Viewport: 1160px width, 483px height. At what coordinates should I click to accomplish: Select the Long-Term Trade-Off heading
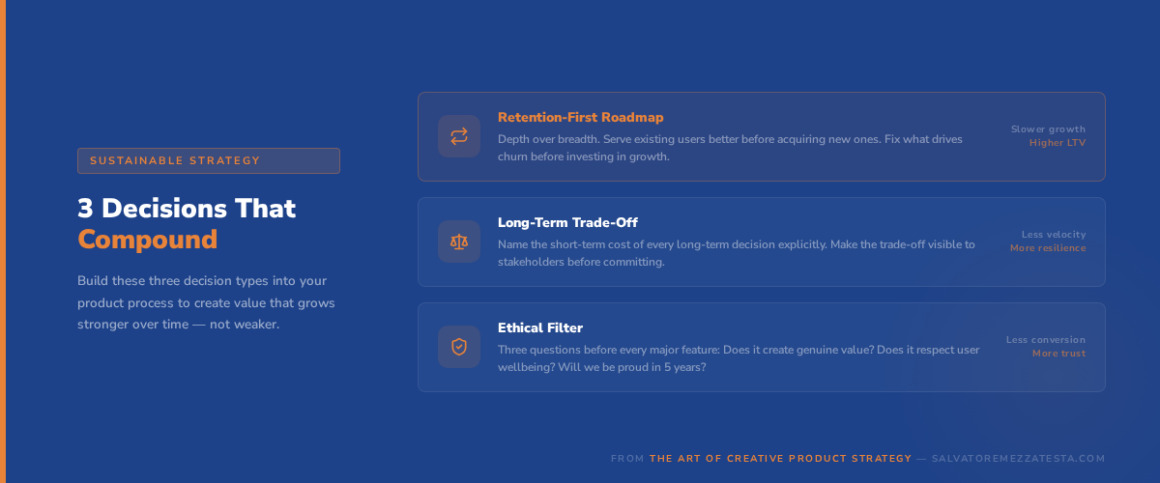(567, 222)
